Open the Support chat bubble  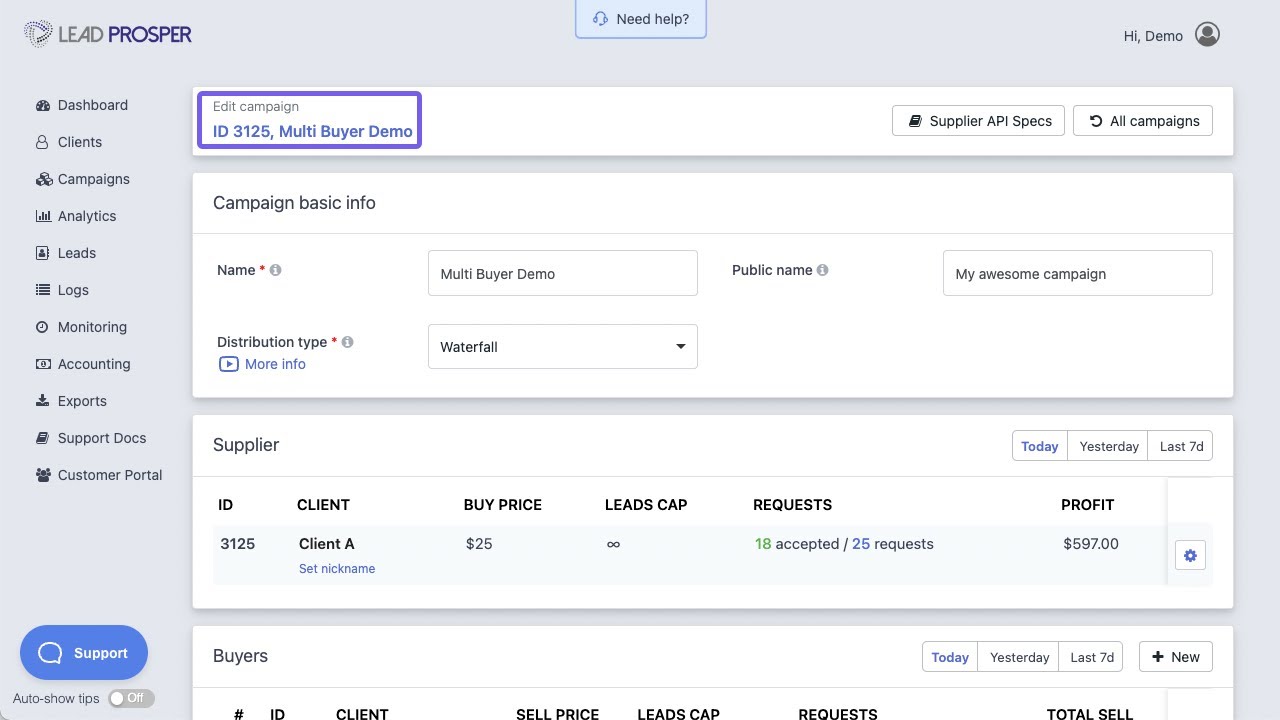(84, 653)
